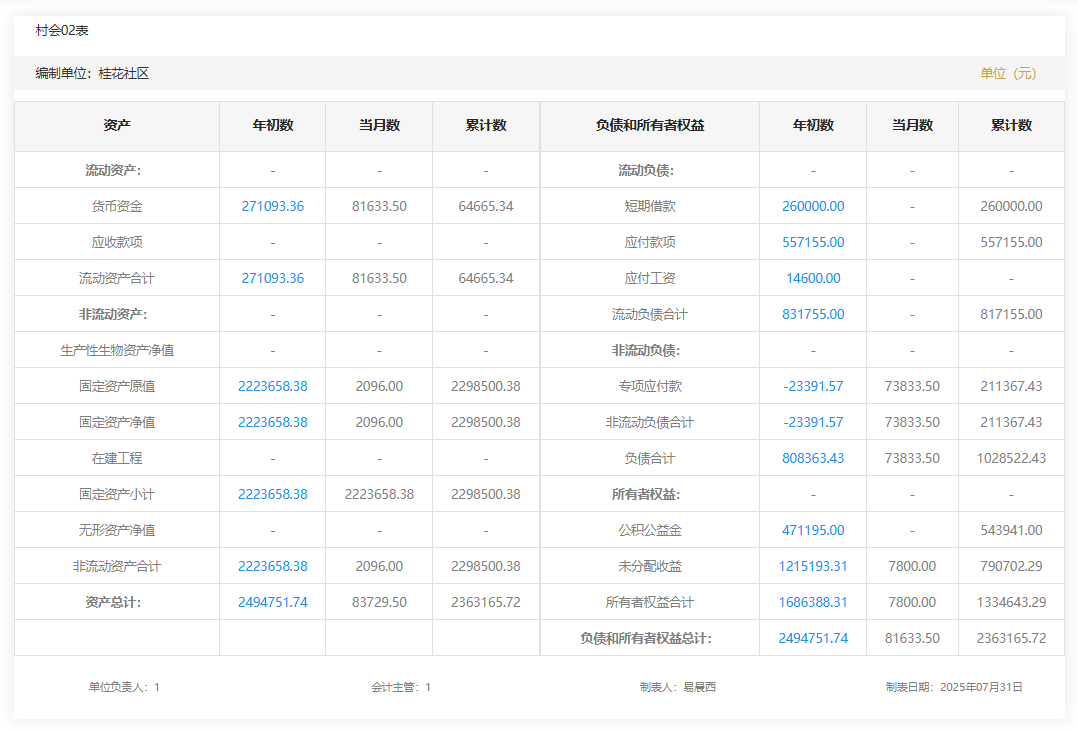This screenshot has width=1078, height=731.
Task: Select the 负债合计 累计数 cell 1028522.43
Action: tap(1011, 458)
